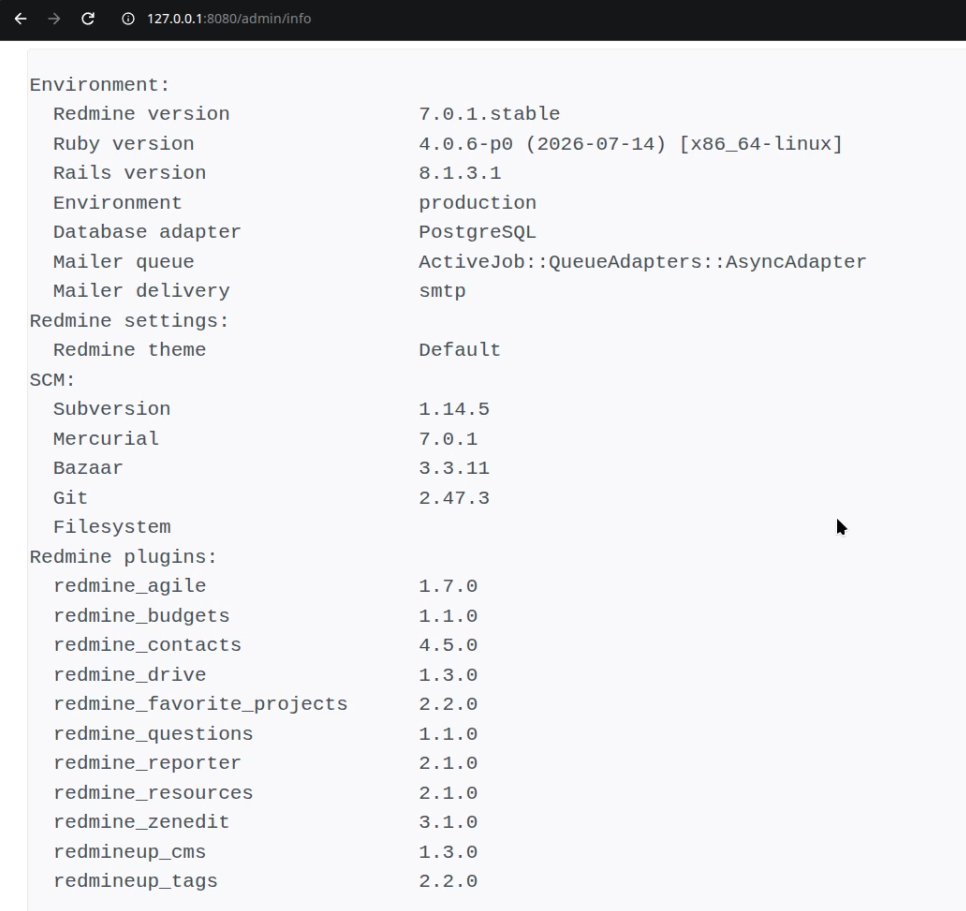The image size is (966, 911).
Task: Click the 'Database adapter' label
Action: tap(147, 232)
